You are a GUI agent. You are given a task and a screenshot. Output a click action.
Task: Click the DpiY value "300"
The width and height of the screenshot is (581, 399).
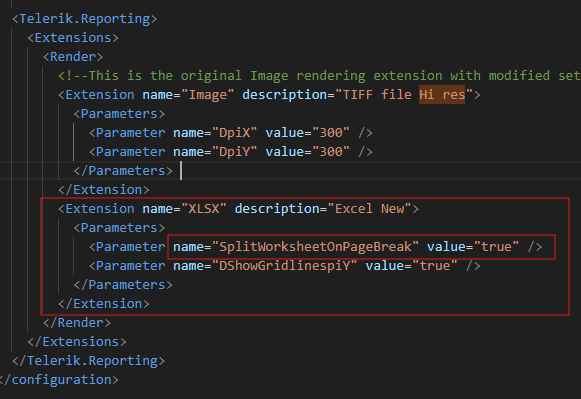331,152
